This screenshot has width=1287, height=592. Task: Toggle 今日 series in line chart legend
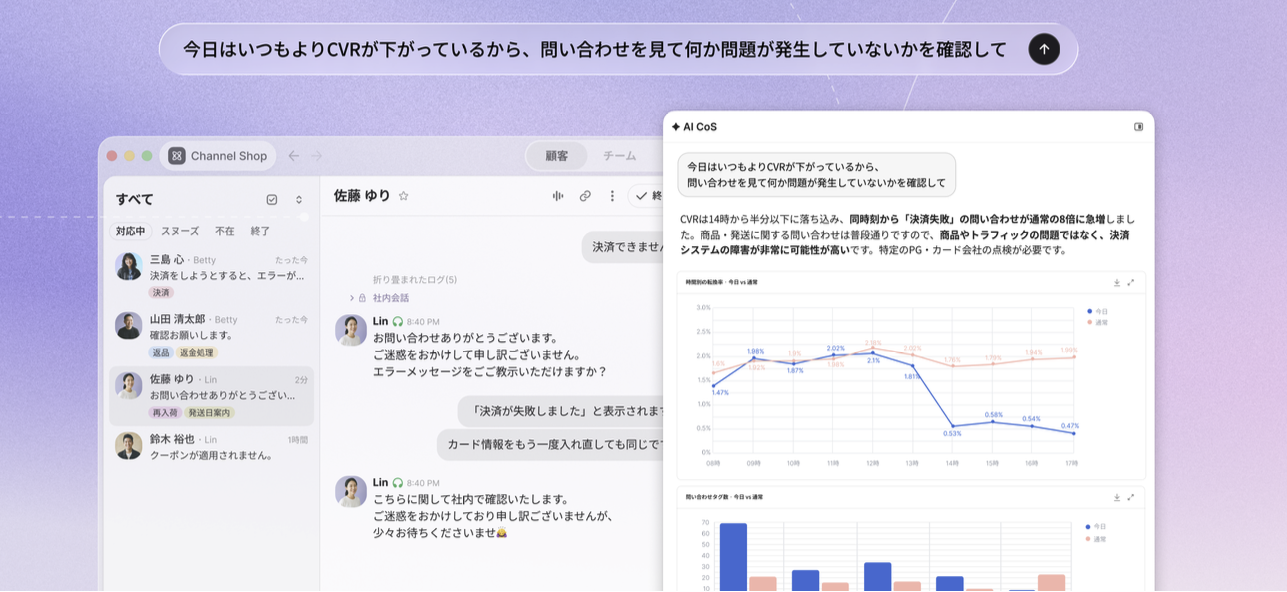[x=1097, y=311]
